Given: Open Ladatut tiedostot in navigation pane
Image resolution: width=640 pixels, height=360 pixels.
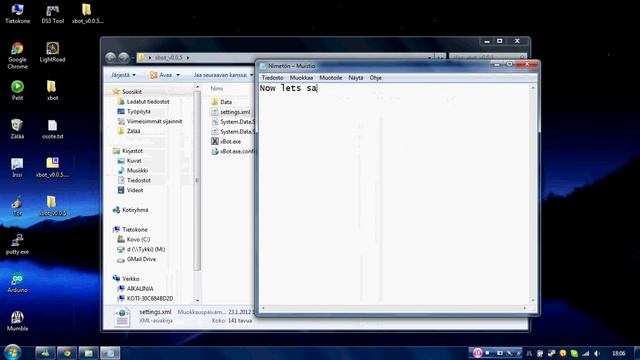Looking at the screenshot, I should 143,102.
